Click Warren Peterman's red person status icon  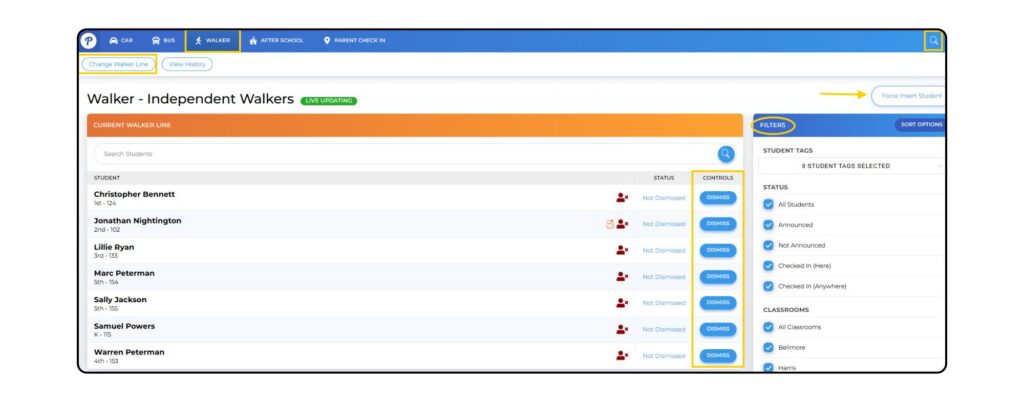[x=622, y=355]
